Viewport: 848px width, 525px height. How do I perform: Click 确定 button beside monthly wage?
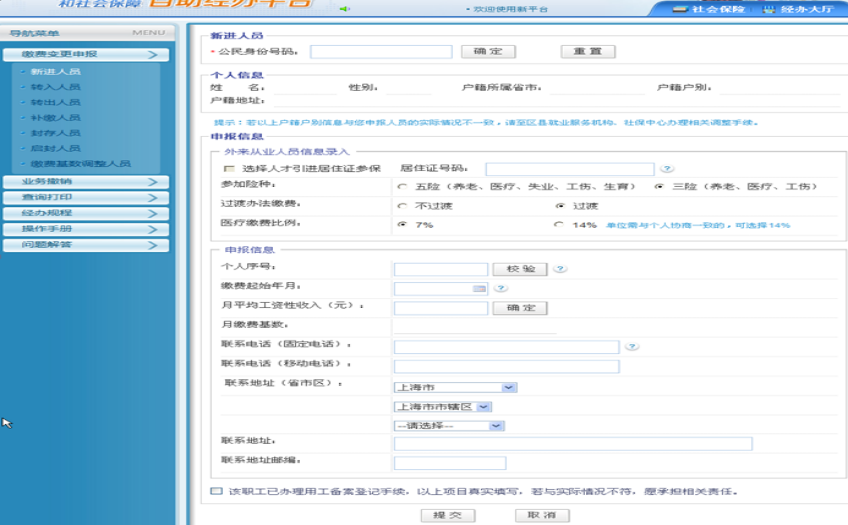point(520,308)
